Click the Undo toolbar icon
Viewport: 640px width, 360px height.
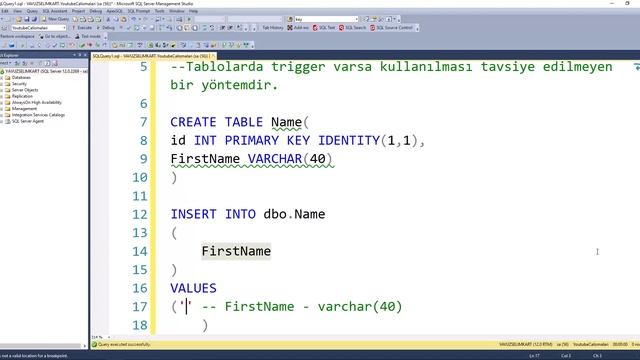click(134, 19)
